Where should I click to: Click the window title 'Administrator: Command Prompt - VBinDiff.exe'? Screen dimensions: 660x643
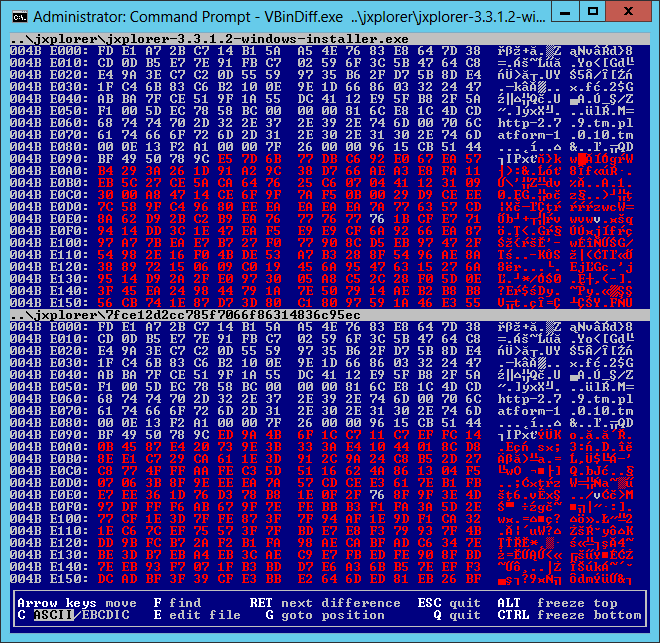(188, 17)
